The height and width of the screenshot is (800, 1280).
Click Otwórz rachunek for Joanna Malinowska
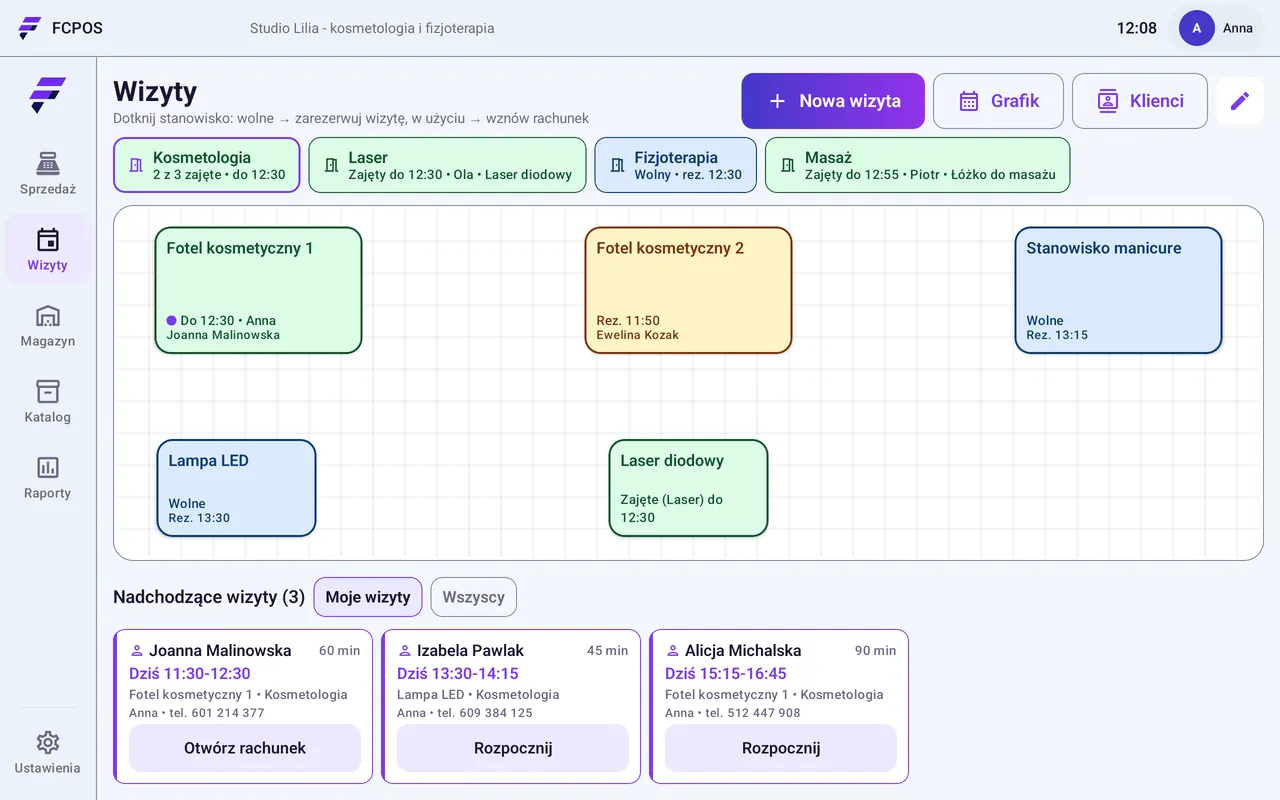(x=245, y=748)
